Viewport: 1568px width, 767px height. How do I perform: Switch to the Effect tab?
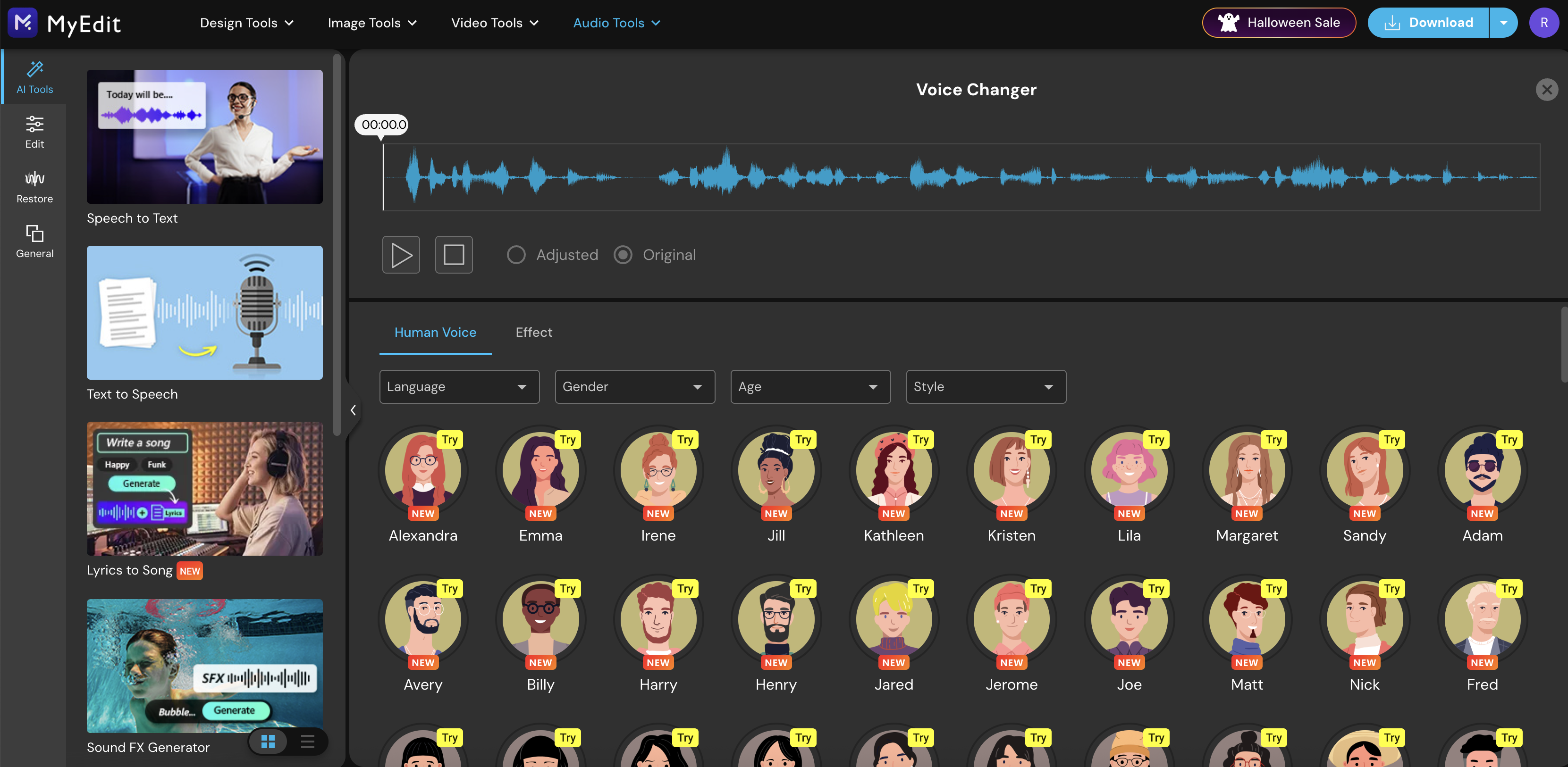(x=534, y=332)
